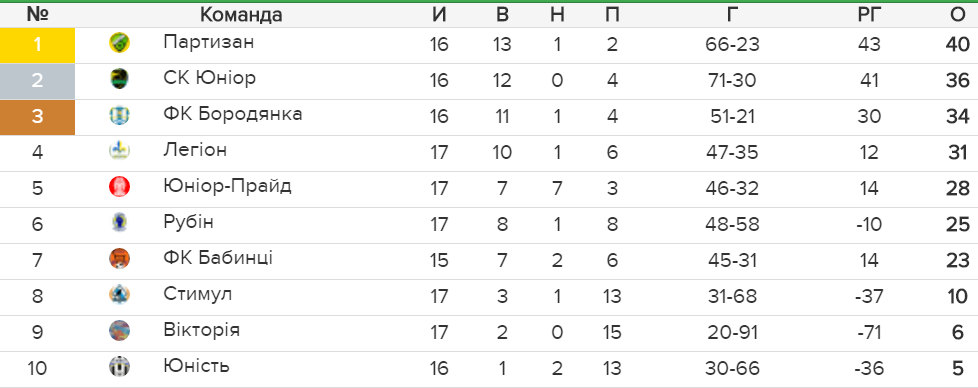This screenshot has height=388, width=978.
Task: Click the silver second place badge
Action: (x=37, y=81)
